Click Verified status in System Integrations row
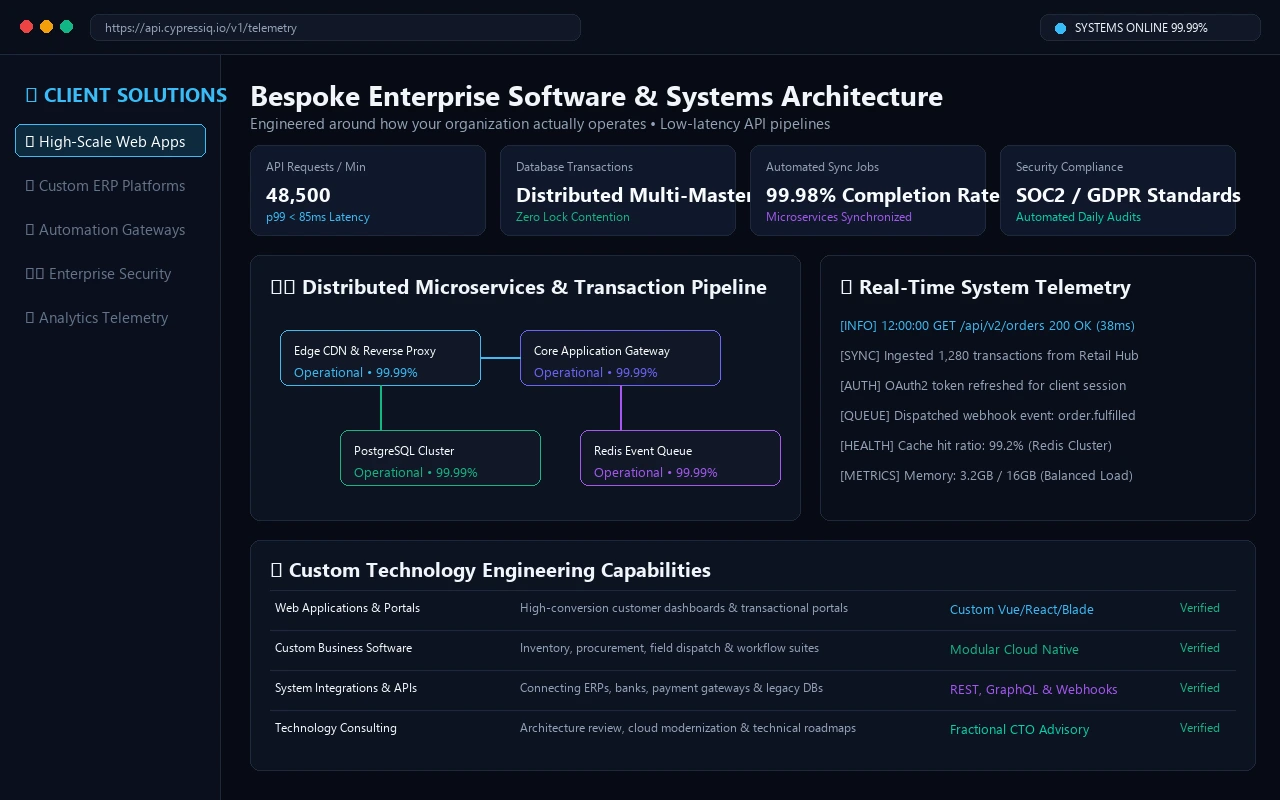 [x=1199, y=688]
